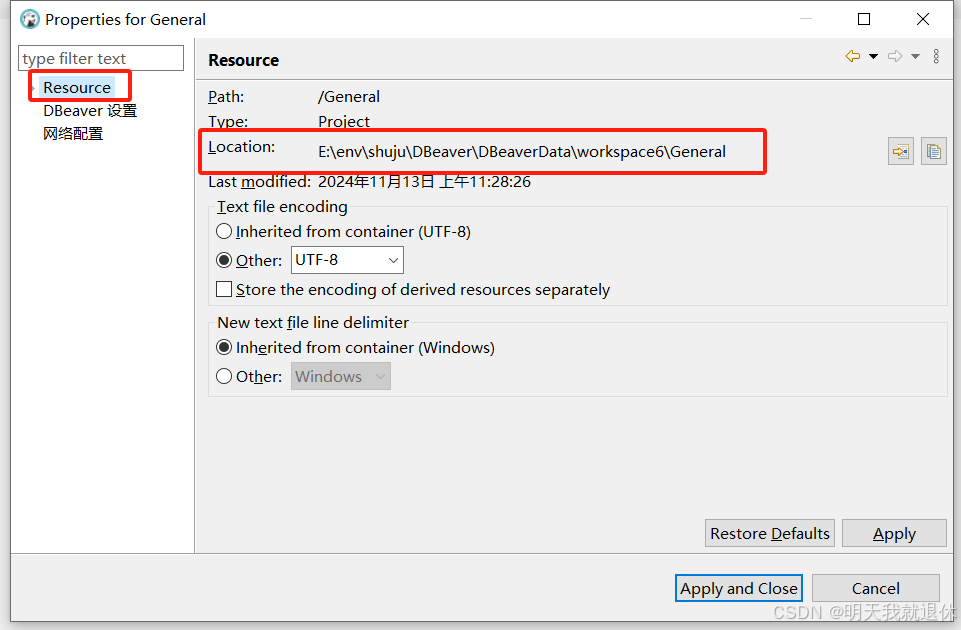Maximize the Properties dialog window

tap(864, 20)
